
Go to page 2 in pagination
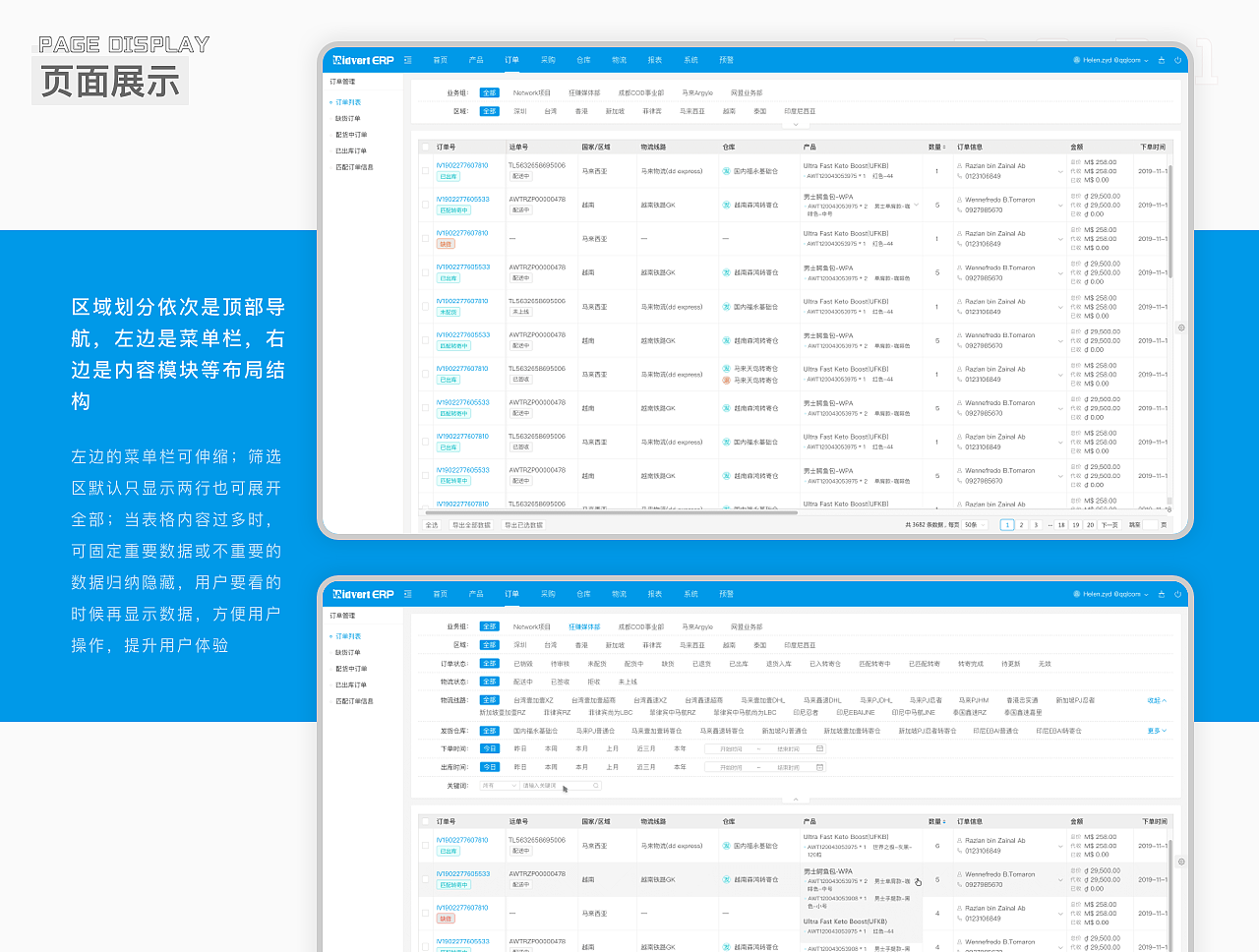[x=1021, y=525]
